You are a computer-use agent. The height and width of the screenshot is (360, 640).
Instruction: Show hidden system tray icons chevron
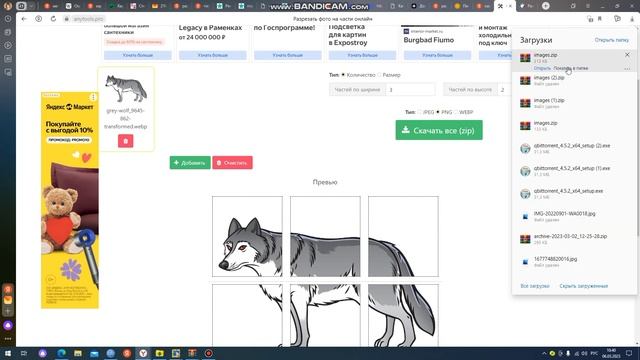[544, 353]
